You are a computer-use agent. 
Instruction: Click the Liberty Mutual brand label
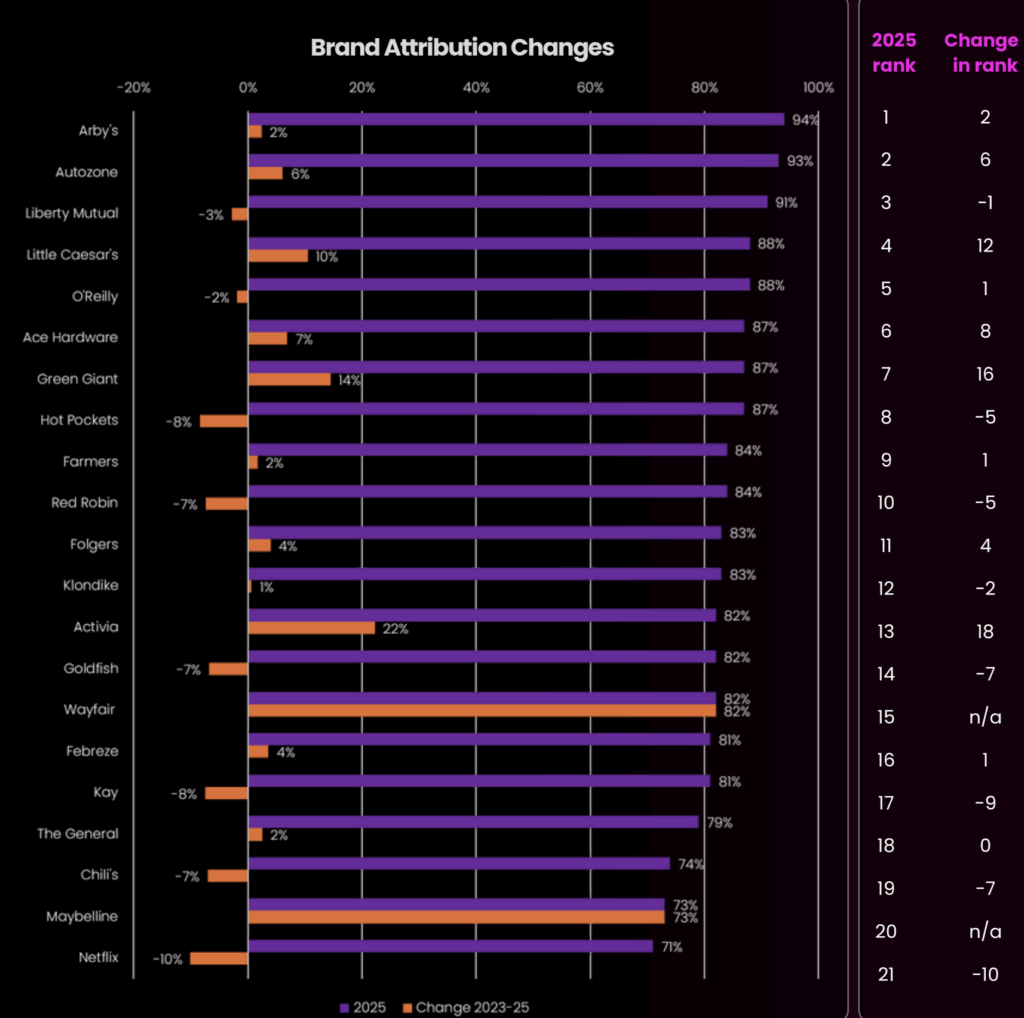[x=71, y=213]
